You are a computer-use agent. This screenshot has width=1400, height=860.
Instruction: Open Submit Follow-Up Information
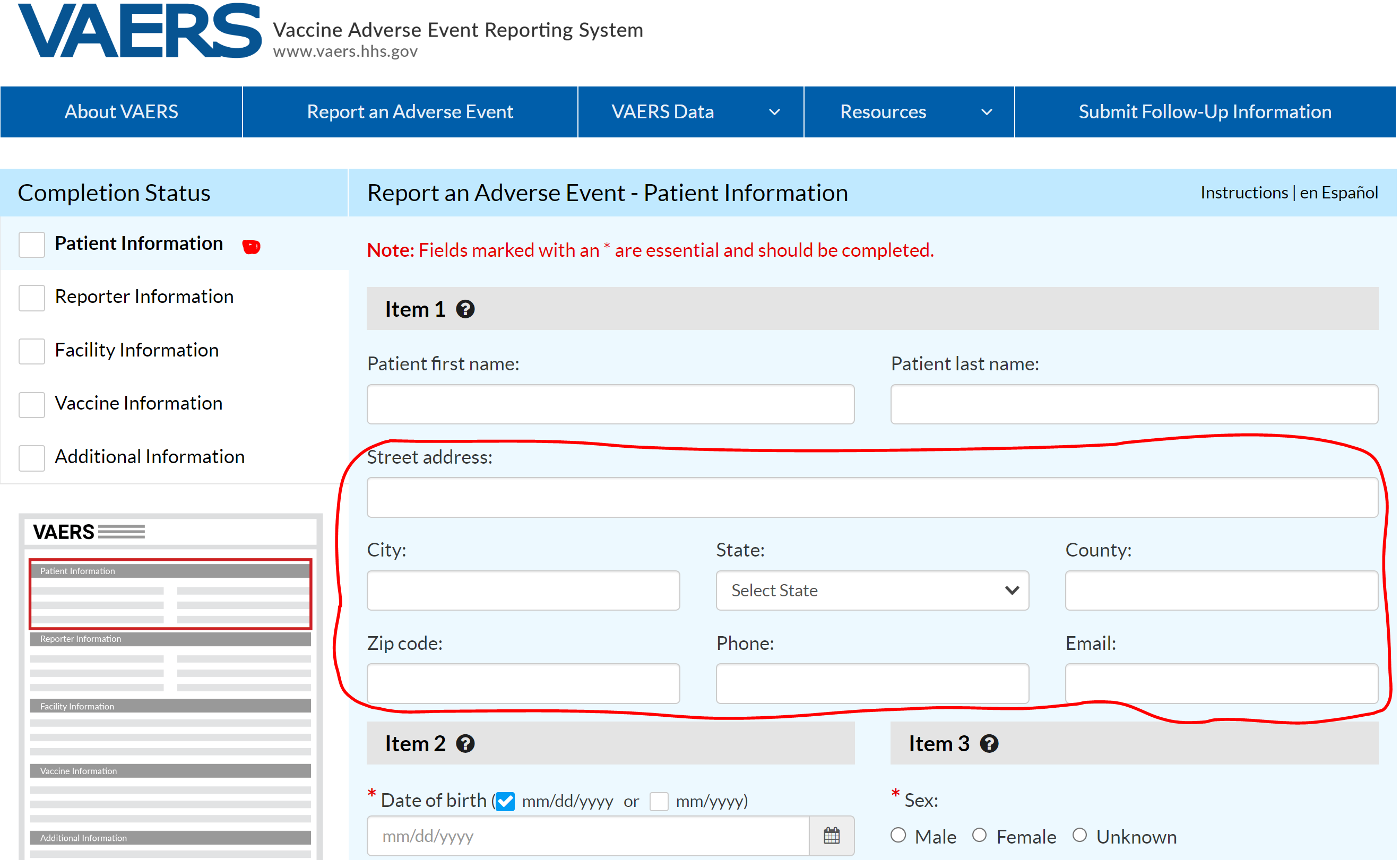(x=1205, y=111)
